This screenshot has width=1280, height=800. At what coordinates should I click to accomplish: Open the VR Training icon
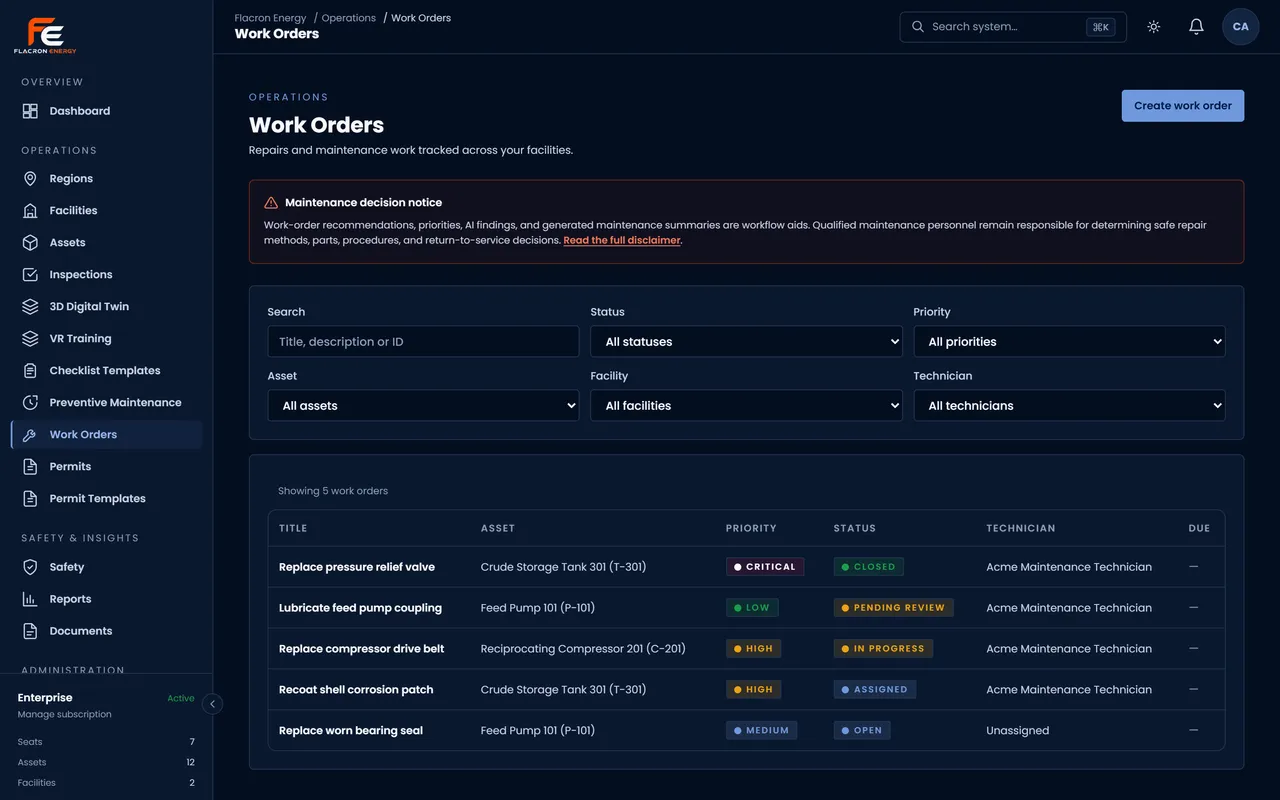(x=30, y=339)
